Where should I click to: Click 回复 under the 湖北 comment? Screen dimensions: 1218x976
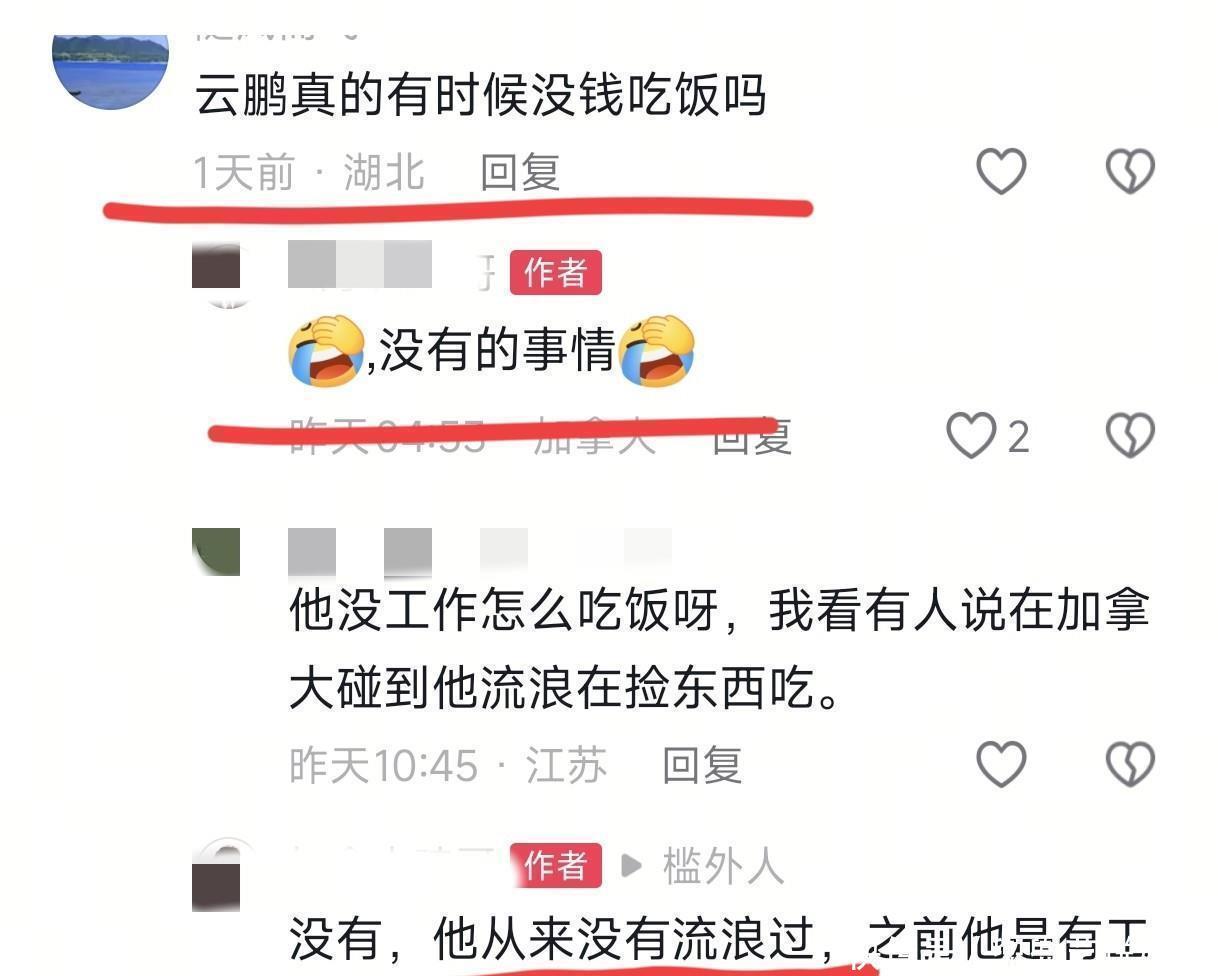click(520, 172)
